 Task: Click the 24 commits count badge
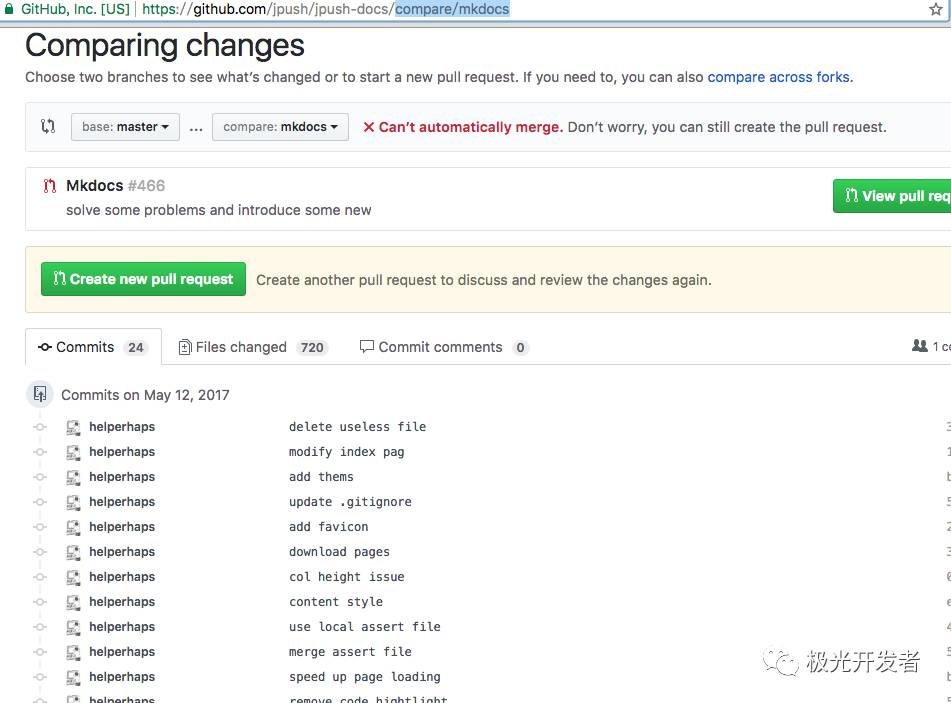pyautogui.click(x=135, y=348)
